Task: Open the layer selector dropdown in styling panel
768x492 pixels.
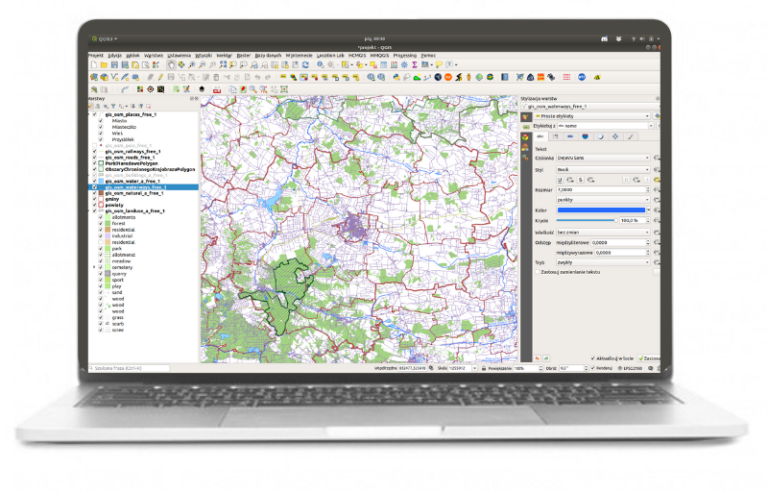Action: (x=590, y=106)
